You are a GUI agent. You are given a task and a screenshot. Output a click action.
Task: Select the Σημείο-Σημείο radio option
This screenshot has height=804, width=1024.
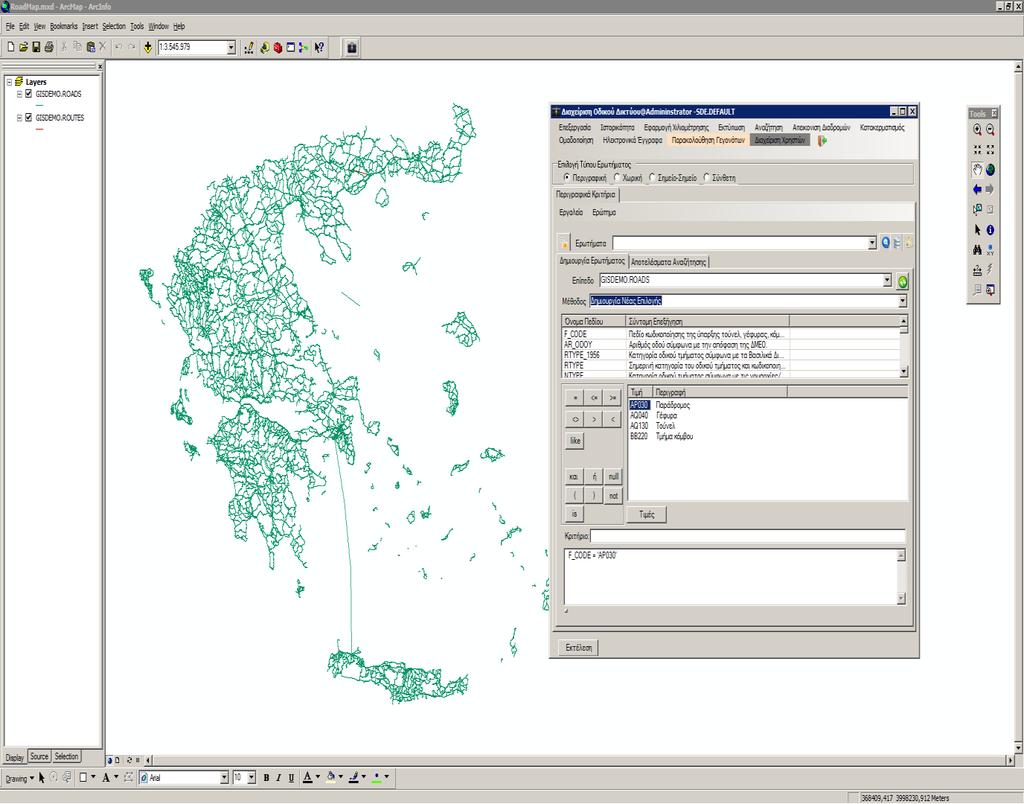[652, 178]
